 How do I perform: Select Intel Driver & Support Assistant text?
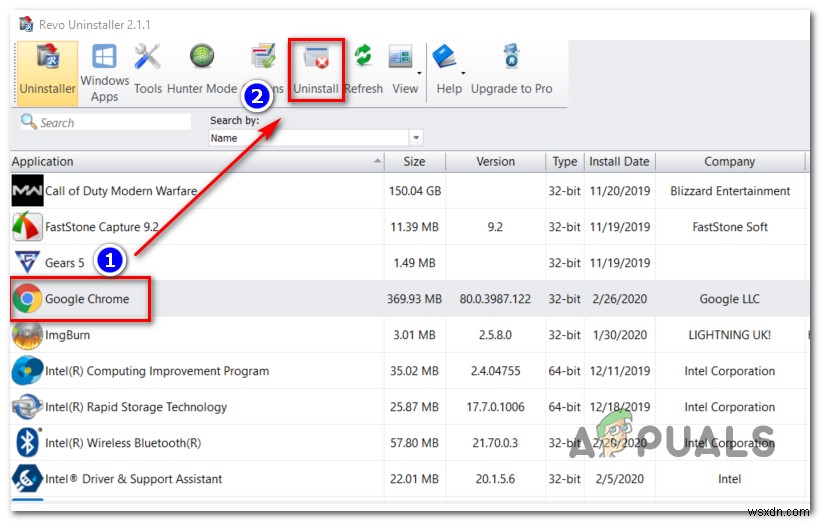coord(134,479)
